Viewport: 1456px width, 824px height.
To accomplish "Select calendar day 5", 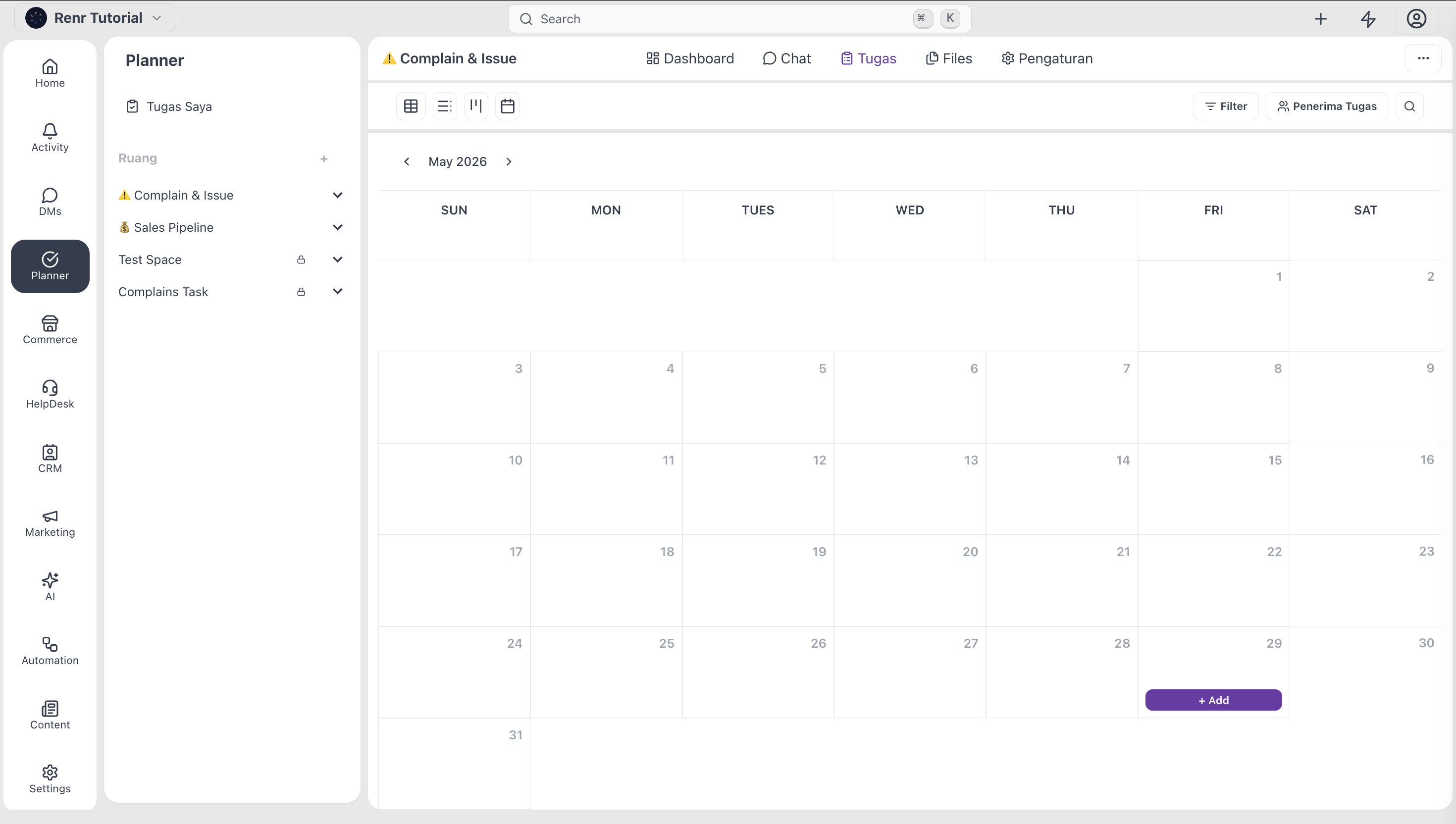I will (758, 397).
